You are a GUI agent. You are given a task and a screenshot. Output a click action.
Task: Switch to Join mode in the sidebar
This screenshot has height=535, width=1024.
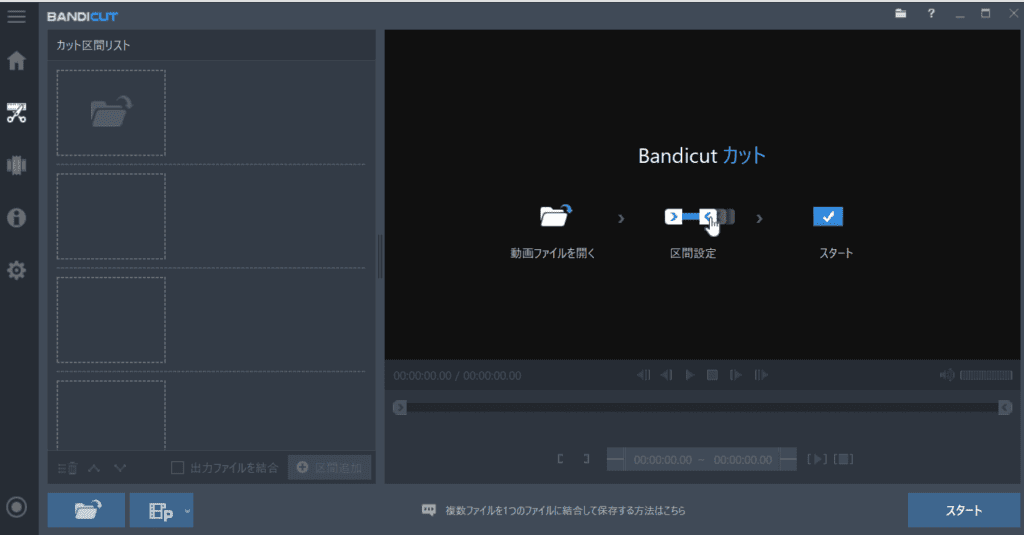(x=16, y=165)
